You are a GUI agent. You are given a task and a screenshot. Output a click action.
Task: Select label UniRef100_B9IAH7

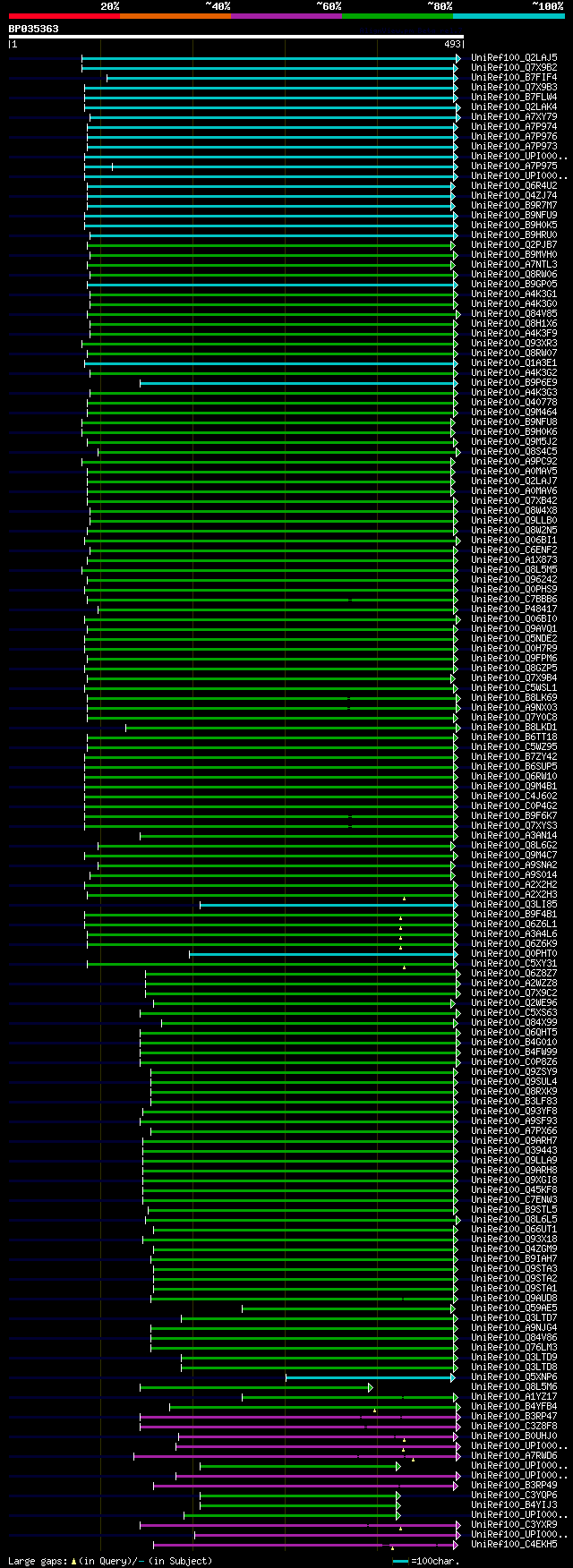point(514,1258)
